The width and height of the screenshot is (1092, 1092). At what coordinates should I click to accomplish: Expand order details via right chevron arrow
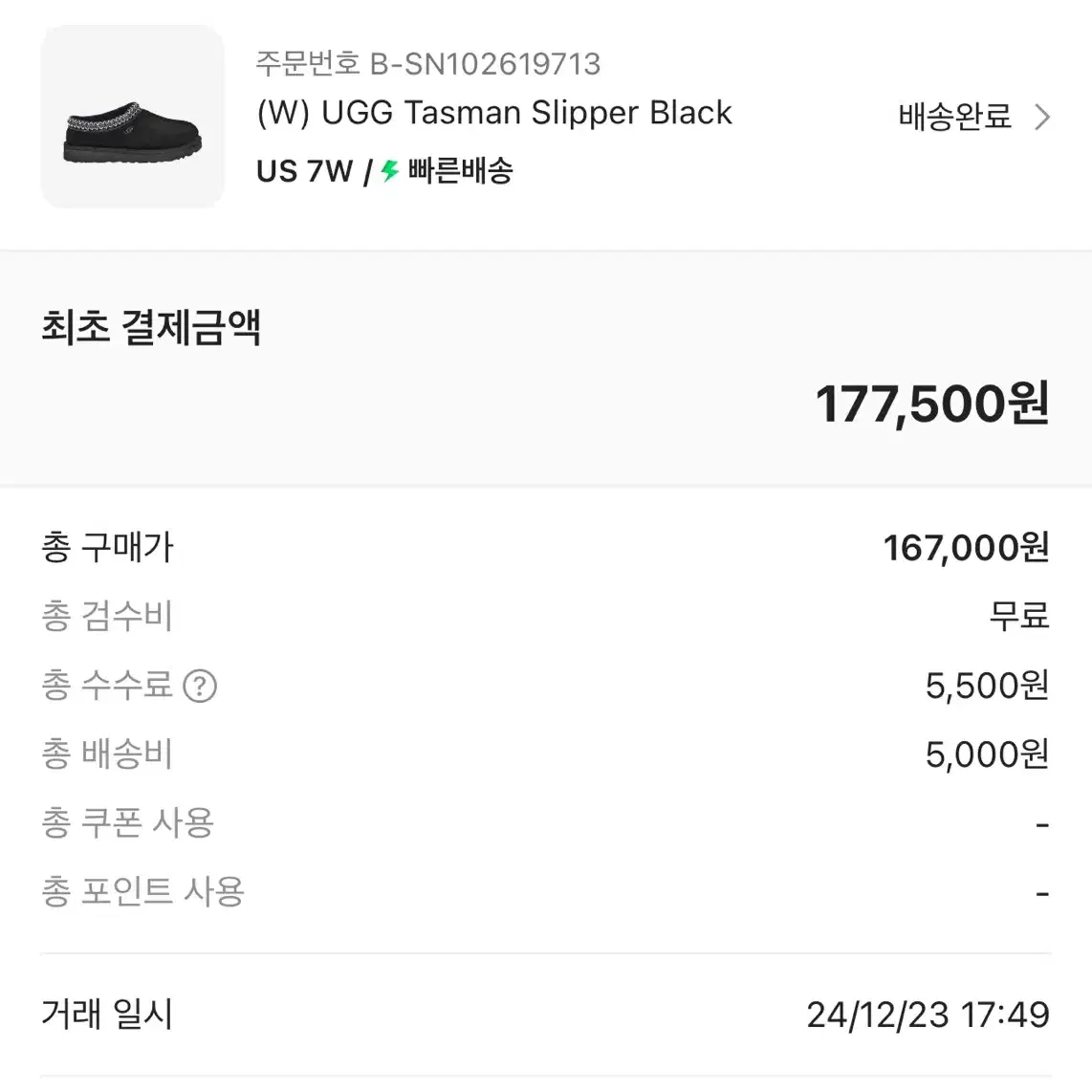pos(1042,117)
